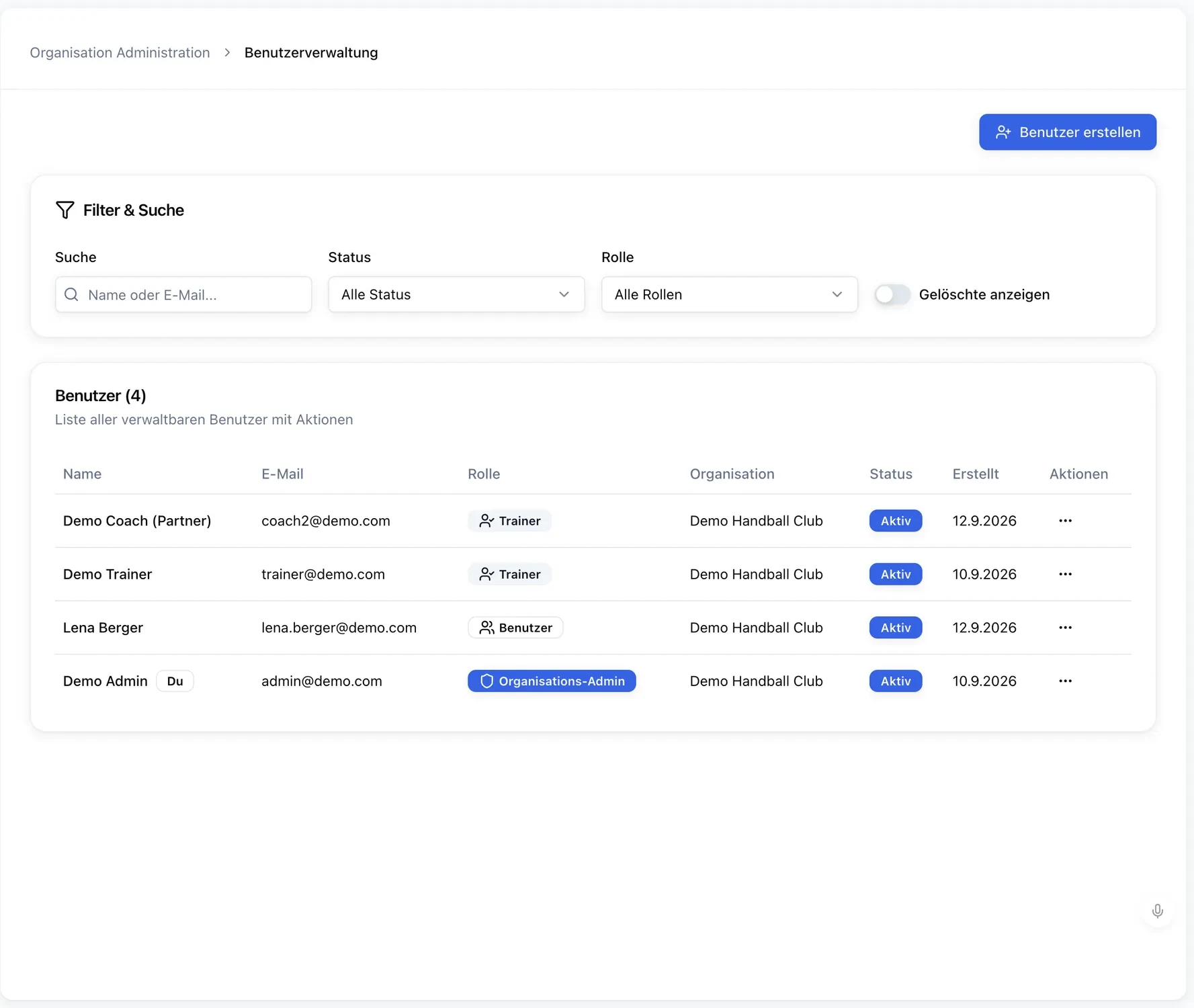Open the Alle Status dropdown

point(456,294)
